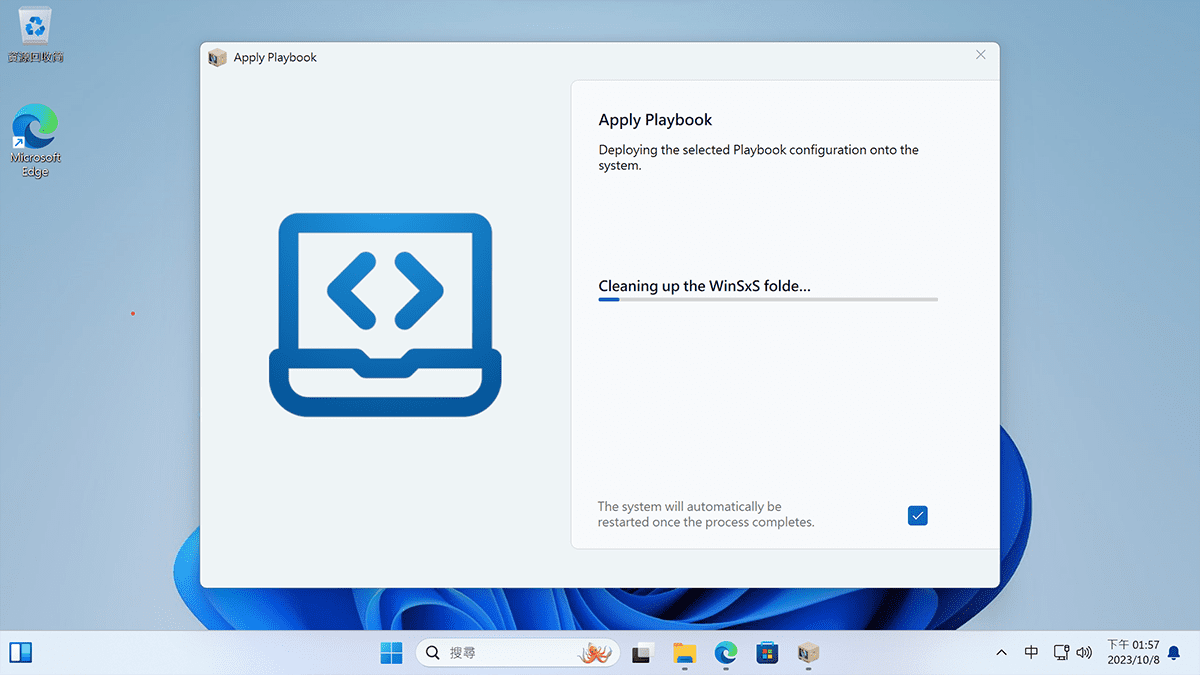1200x675 pixels.
Task: Open Microsoft Edge from the taskbar
Action: 725,652
